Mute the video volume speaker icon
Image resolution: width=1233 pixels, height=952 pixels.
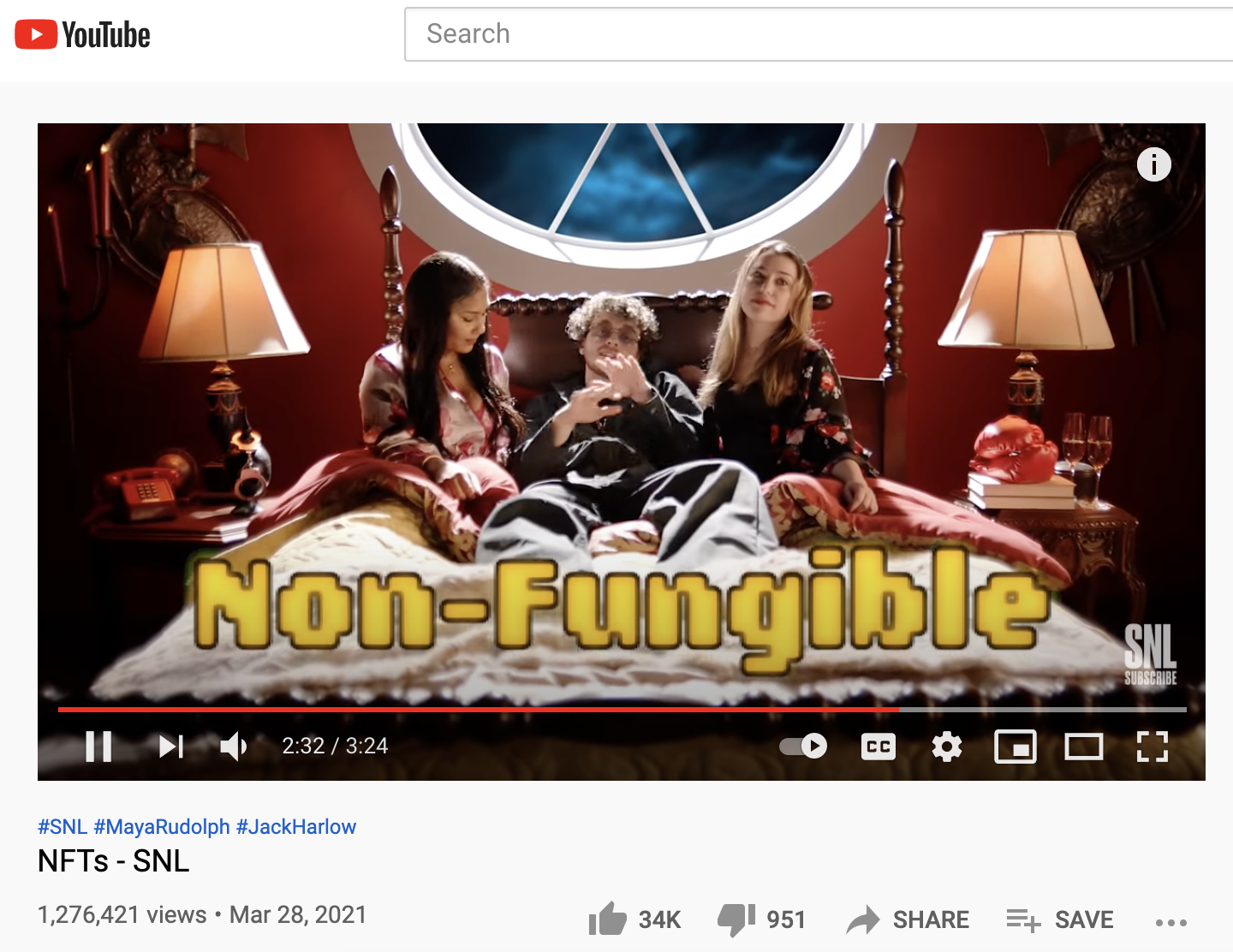click(234, 747)
